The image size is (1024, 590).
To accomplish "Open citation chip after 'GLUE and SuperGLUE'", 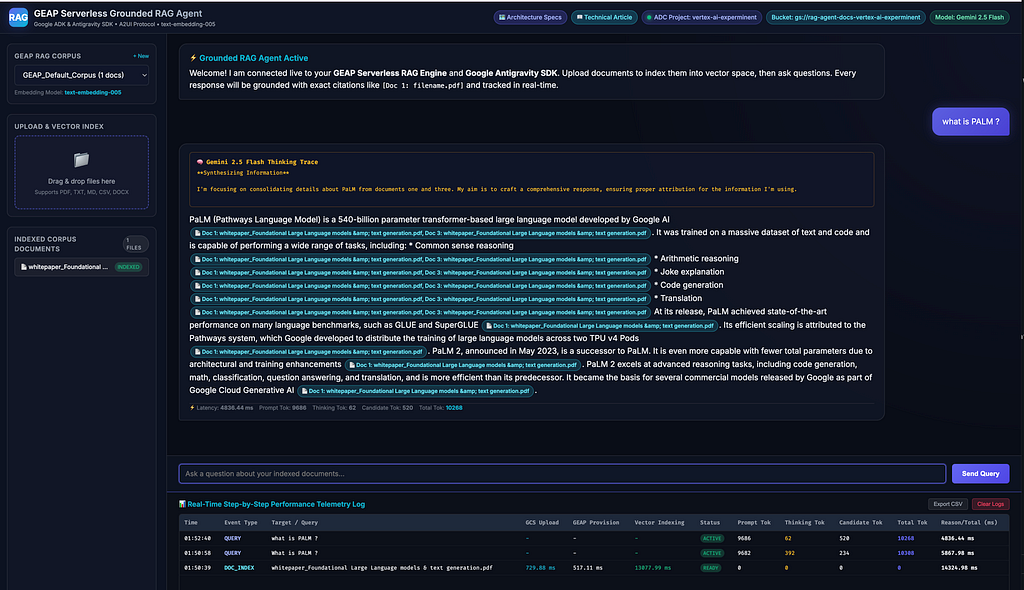I will coord(600,325).
